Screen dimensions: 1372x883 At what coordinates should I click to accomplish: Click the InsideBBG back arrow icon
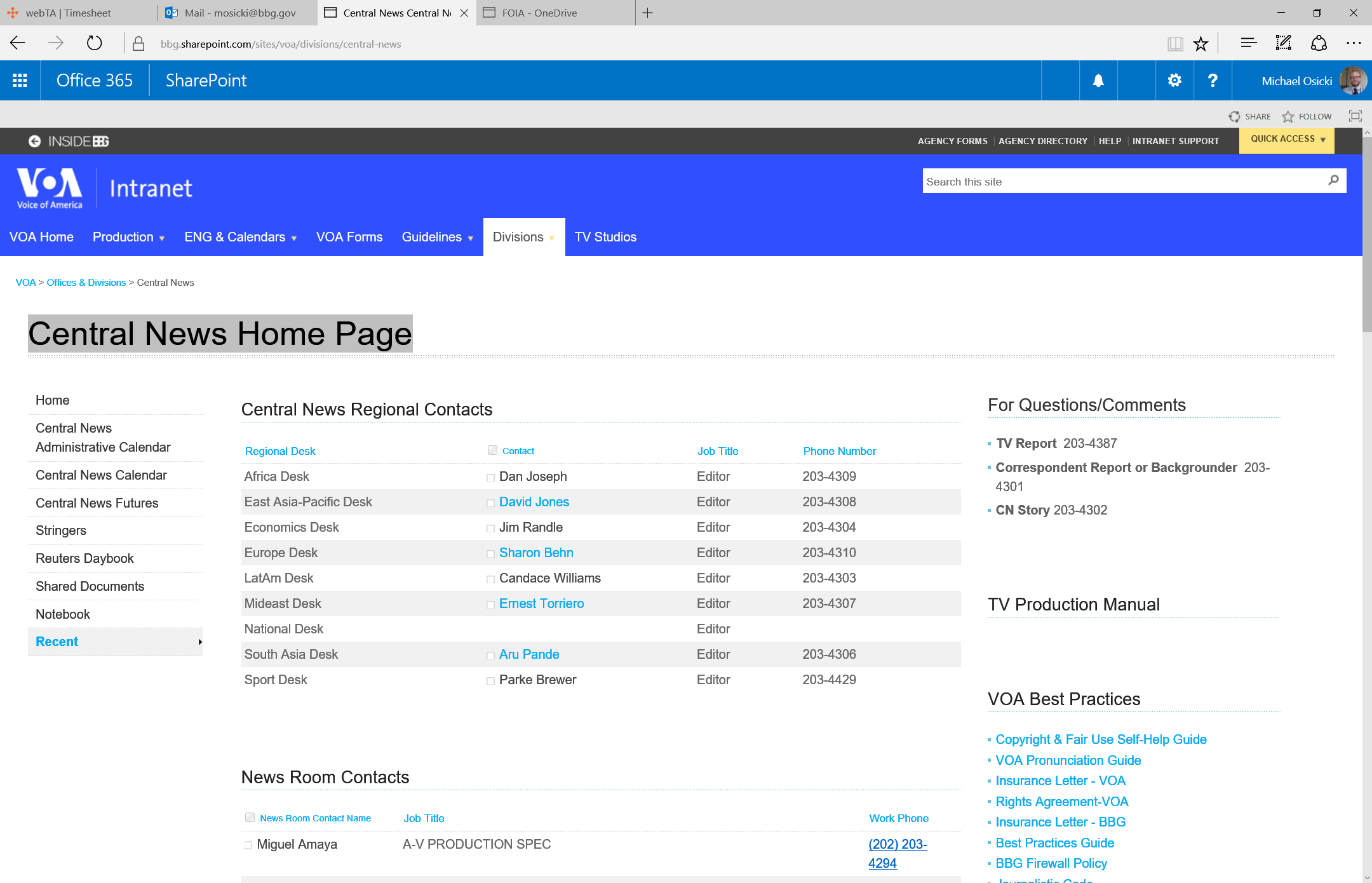[x=34, y=141]
